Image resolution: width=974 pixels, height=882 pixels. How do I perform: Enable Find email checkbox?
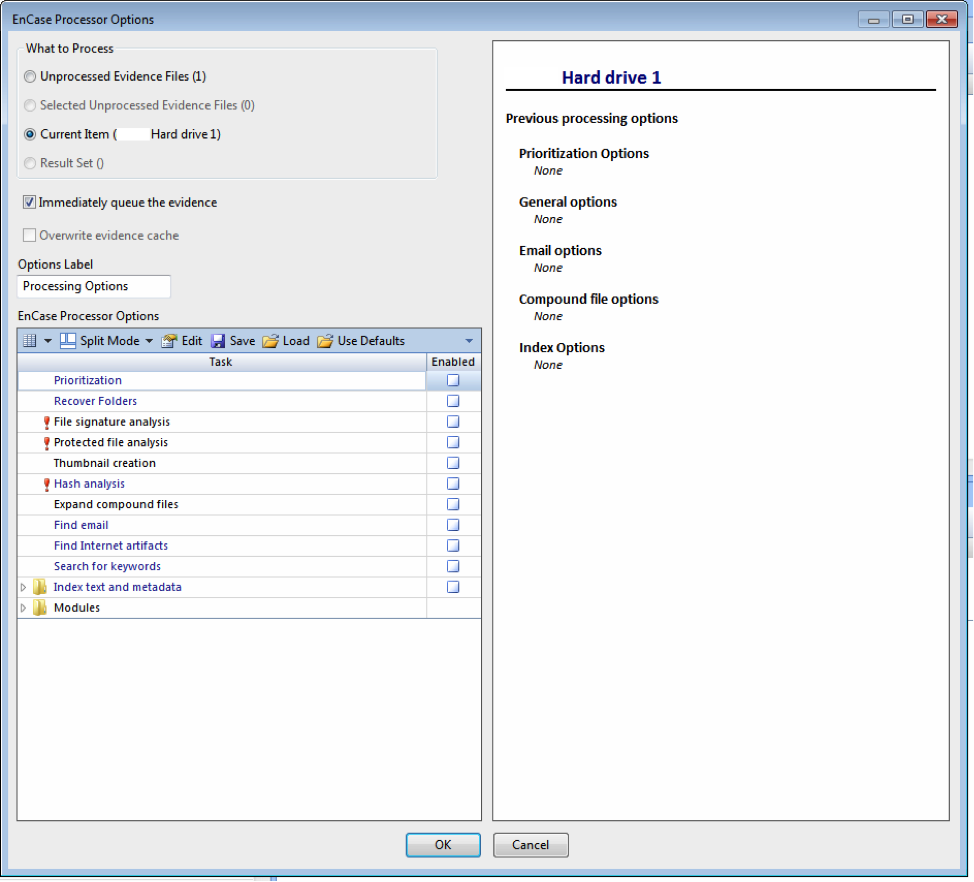[x=453, y=525]
